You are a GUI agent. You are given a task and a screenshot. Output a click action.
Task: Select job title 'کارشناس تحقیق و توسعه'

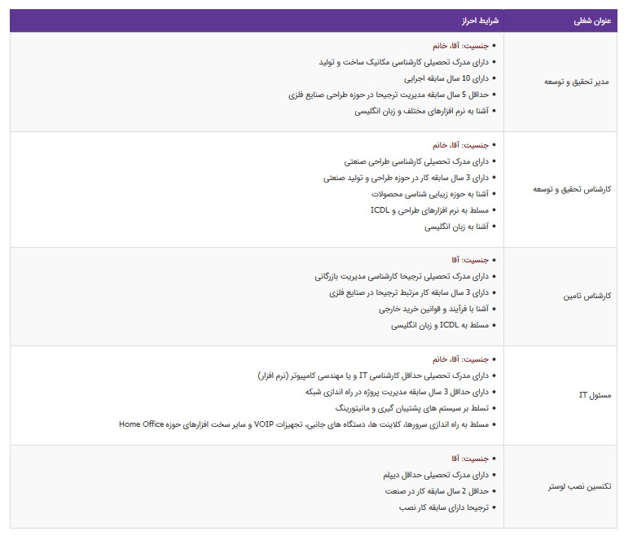572,189
